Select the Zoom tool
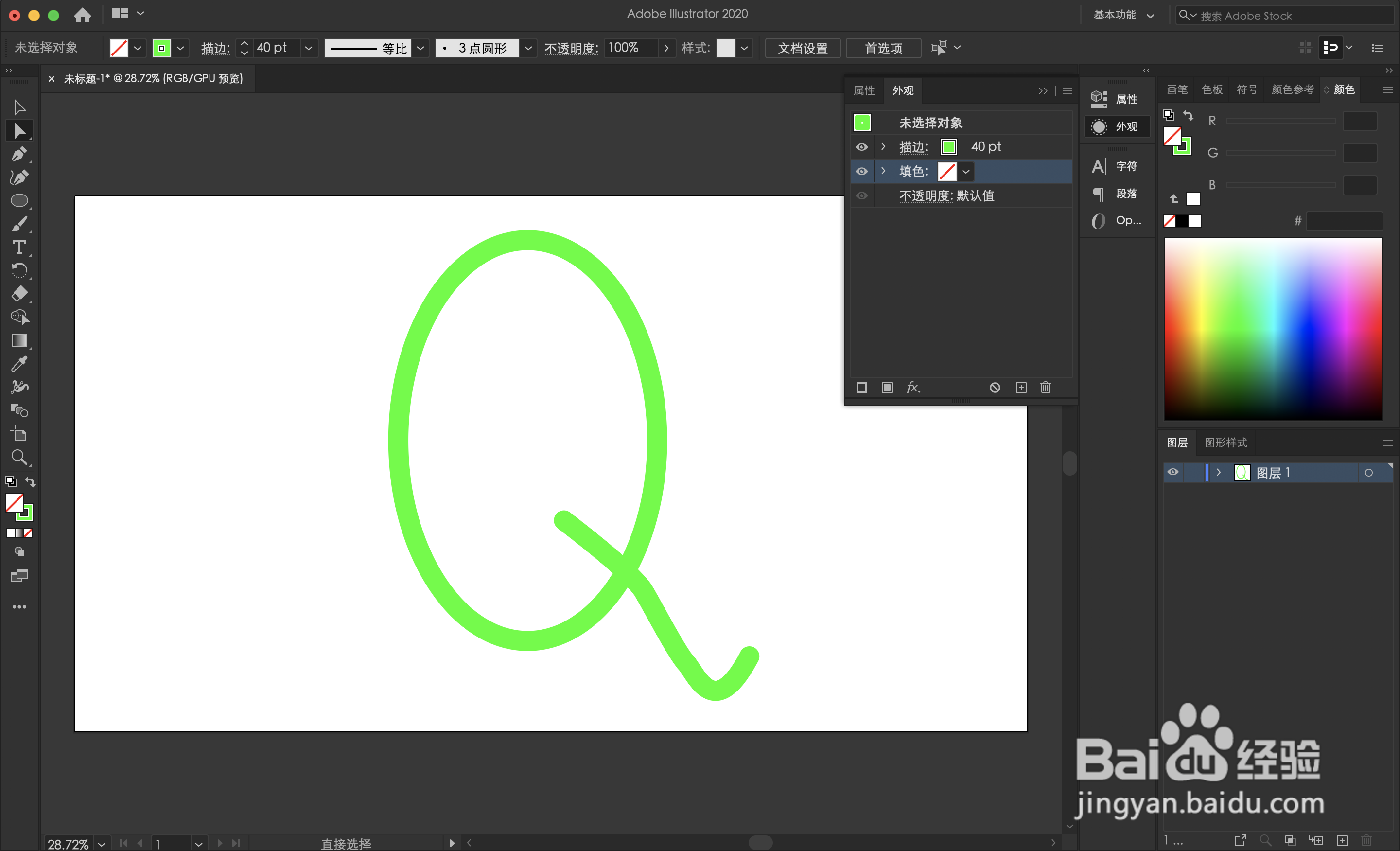Image resolution: width=1400 pixels, height=851 pixels. click(x=20, y=458)
